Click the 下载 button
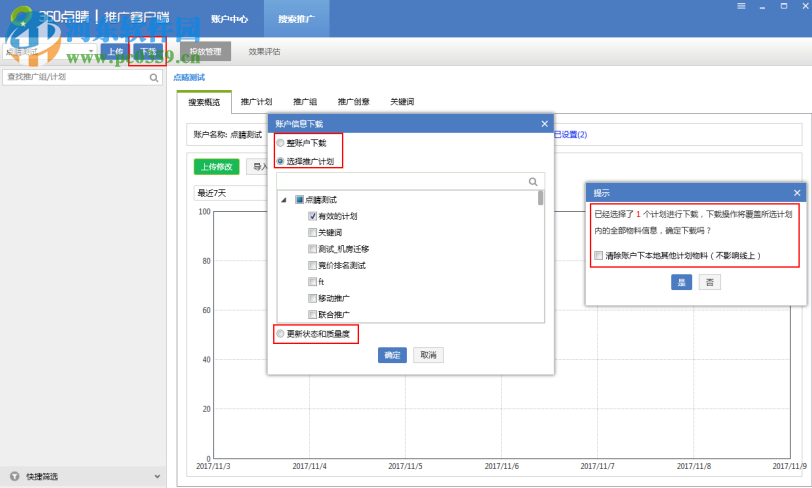812x488 pixels. 148,52
